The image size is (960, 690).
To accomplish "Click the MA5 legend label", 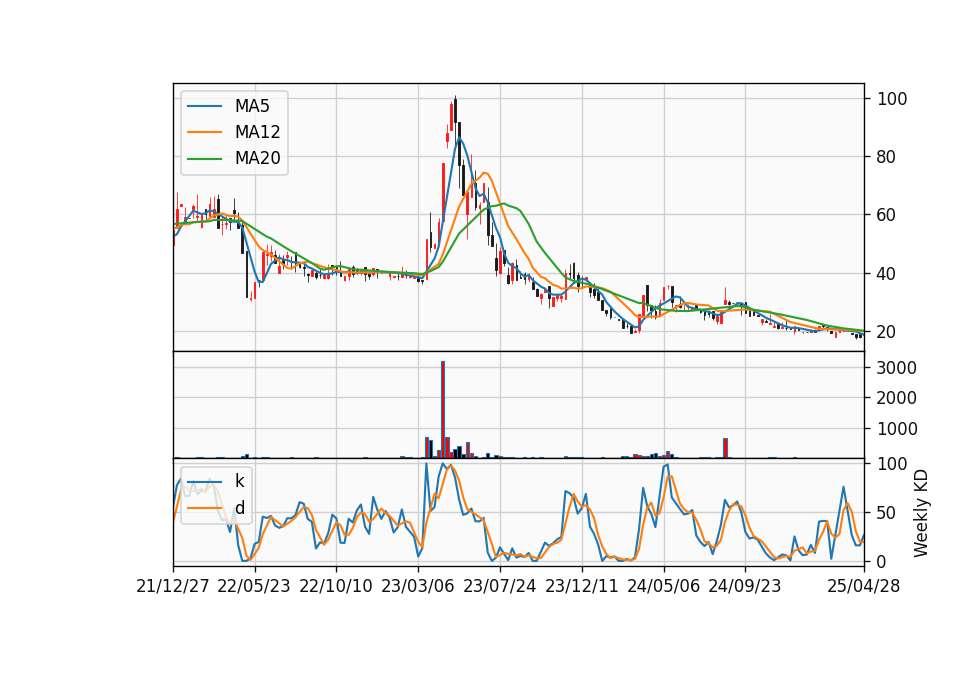I will click(x=252, y=106).
